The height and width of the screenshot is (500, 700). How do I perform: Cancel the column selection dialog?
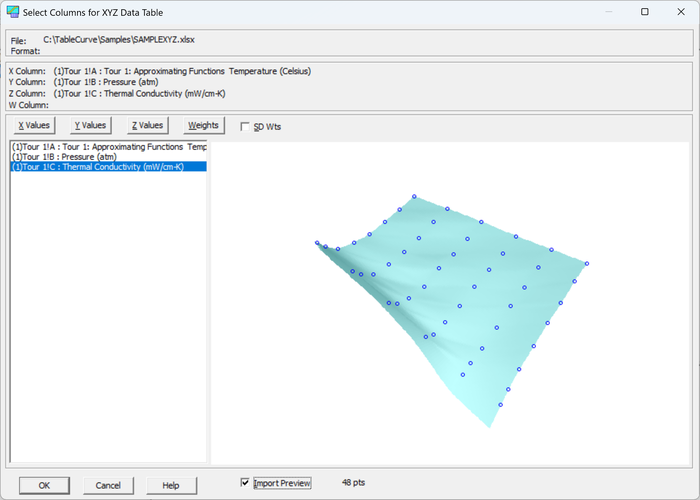point(108,485)
